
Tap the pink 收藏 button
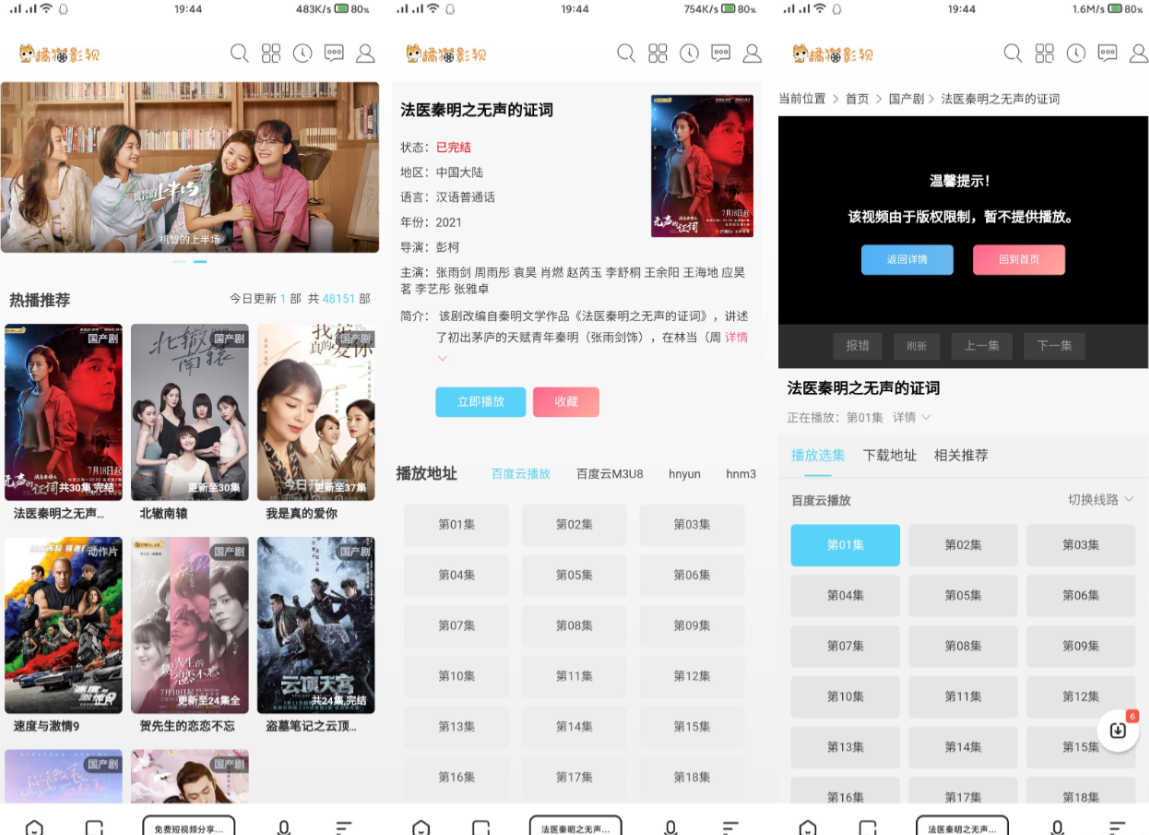(x=566, y=402)
